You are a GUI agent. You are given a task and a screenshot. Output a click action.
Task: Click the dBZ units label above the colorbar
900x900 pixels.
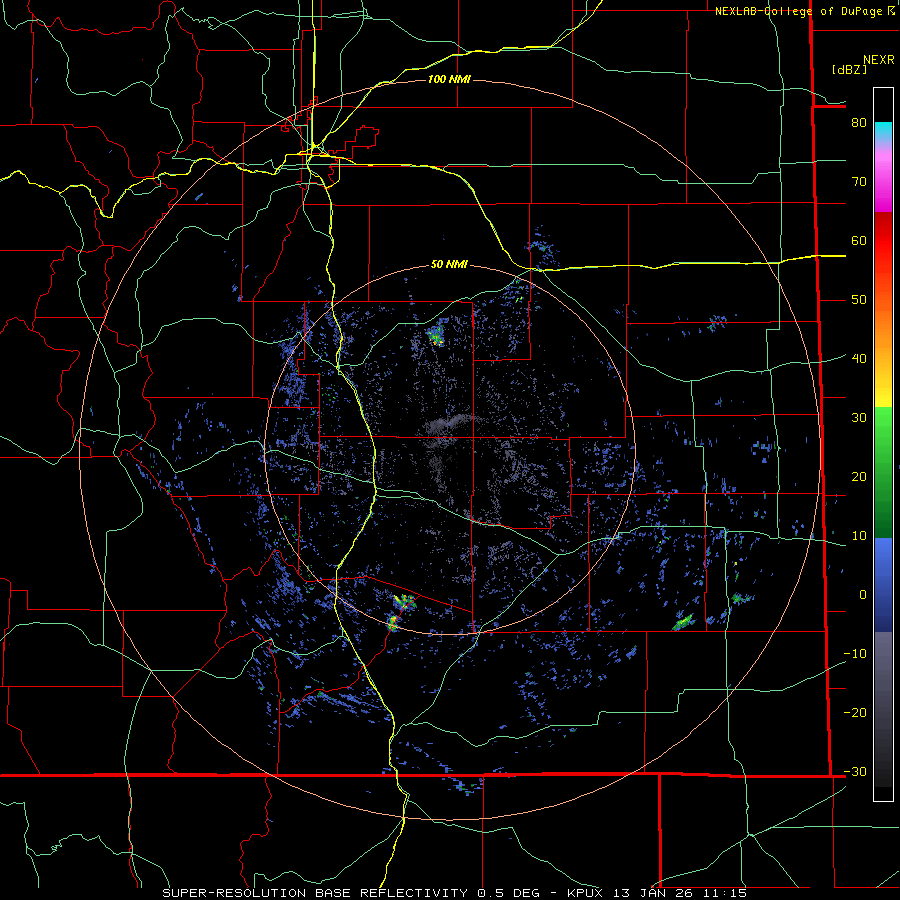point(849,69)
